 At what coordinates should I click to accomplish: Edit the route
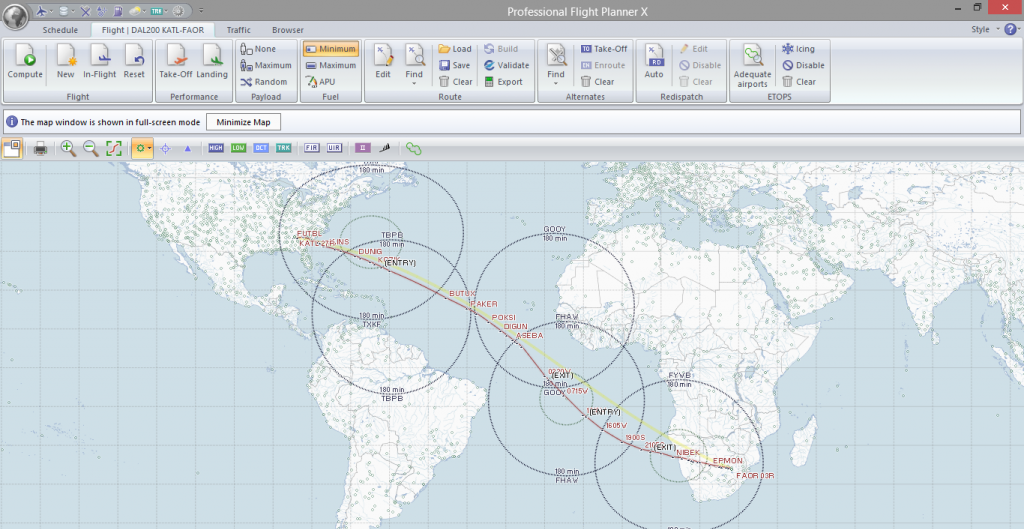(383, 61)
